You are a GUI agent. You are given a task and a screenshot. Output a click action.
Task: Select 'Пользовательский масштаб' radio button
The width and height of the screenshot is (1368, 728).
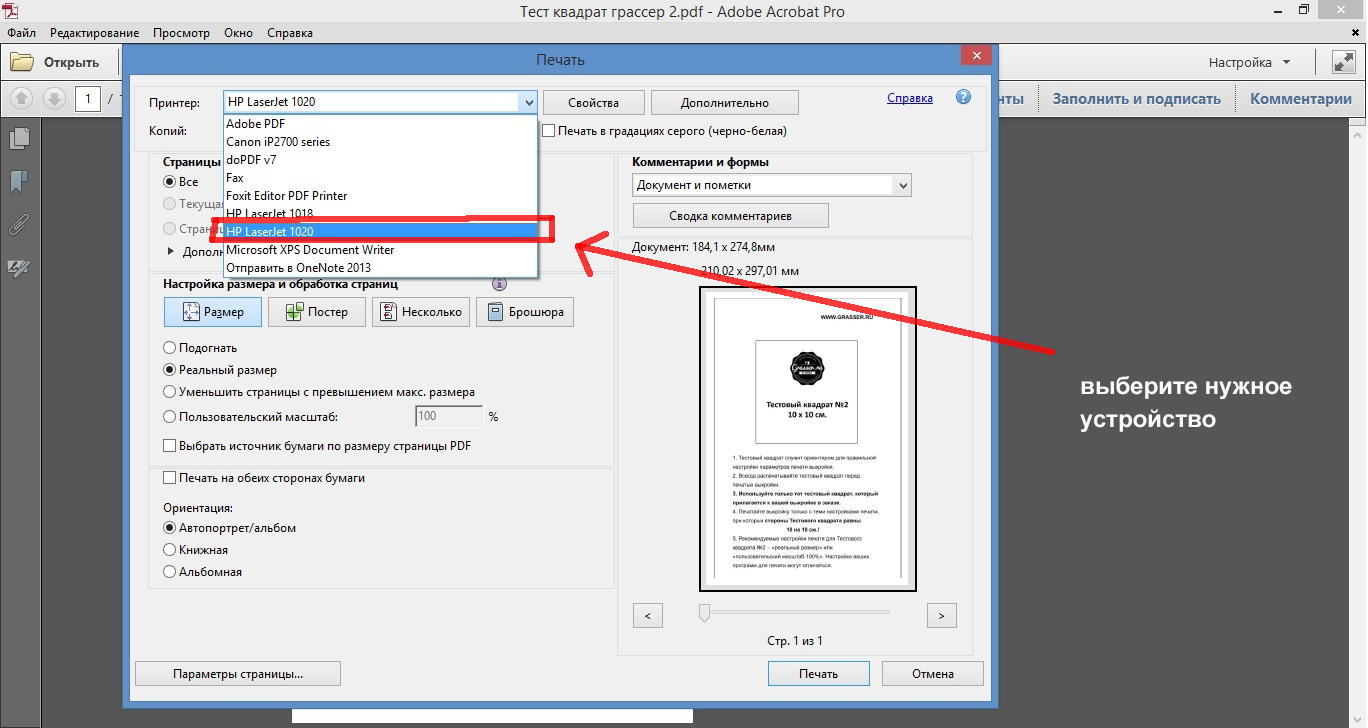click(169, 416)
